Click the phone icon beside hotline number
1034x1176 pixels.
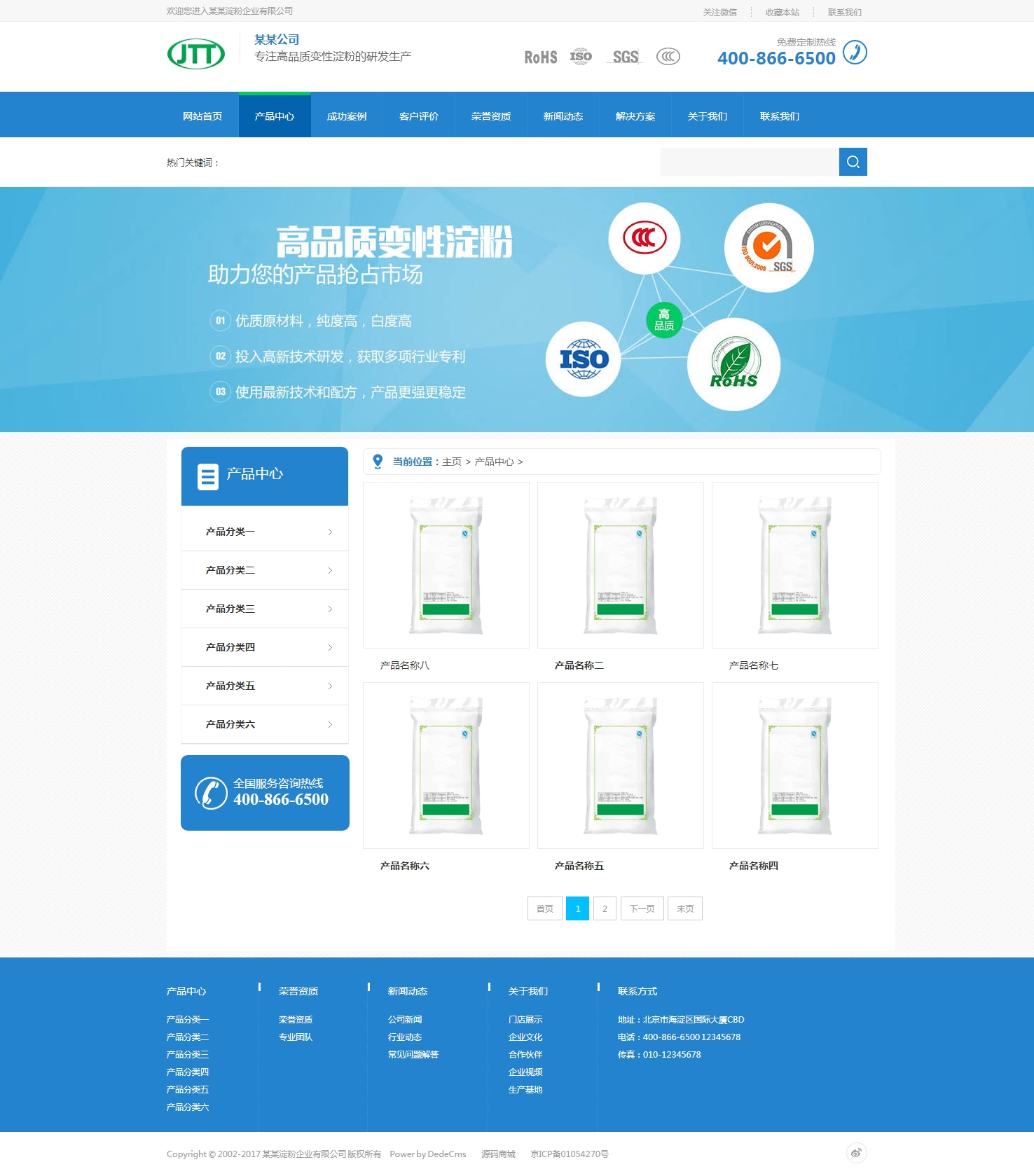(855, 53)
